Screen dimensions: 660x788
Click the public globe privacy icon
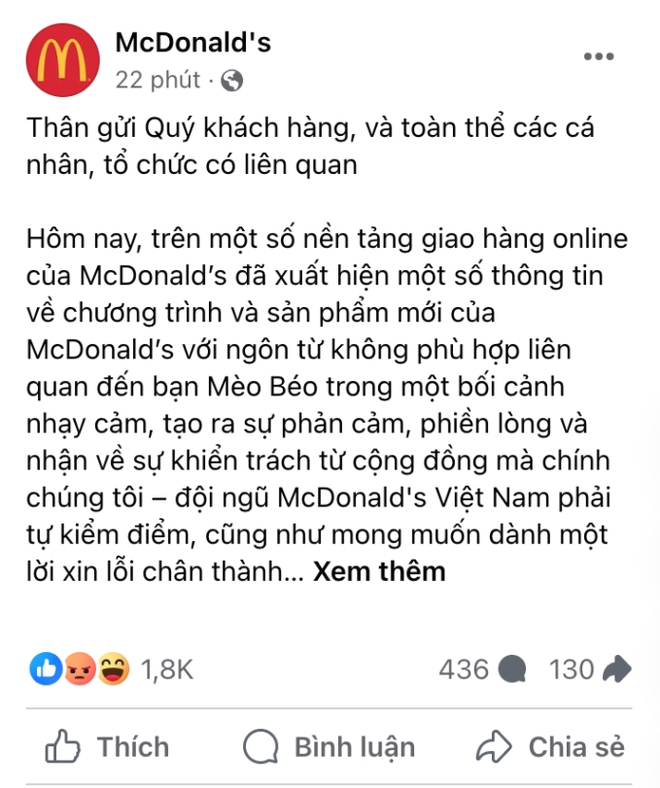(232, 80)
